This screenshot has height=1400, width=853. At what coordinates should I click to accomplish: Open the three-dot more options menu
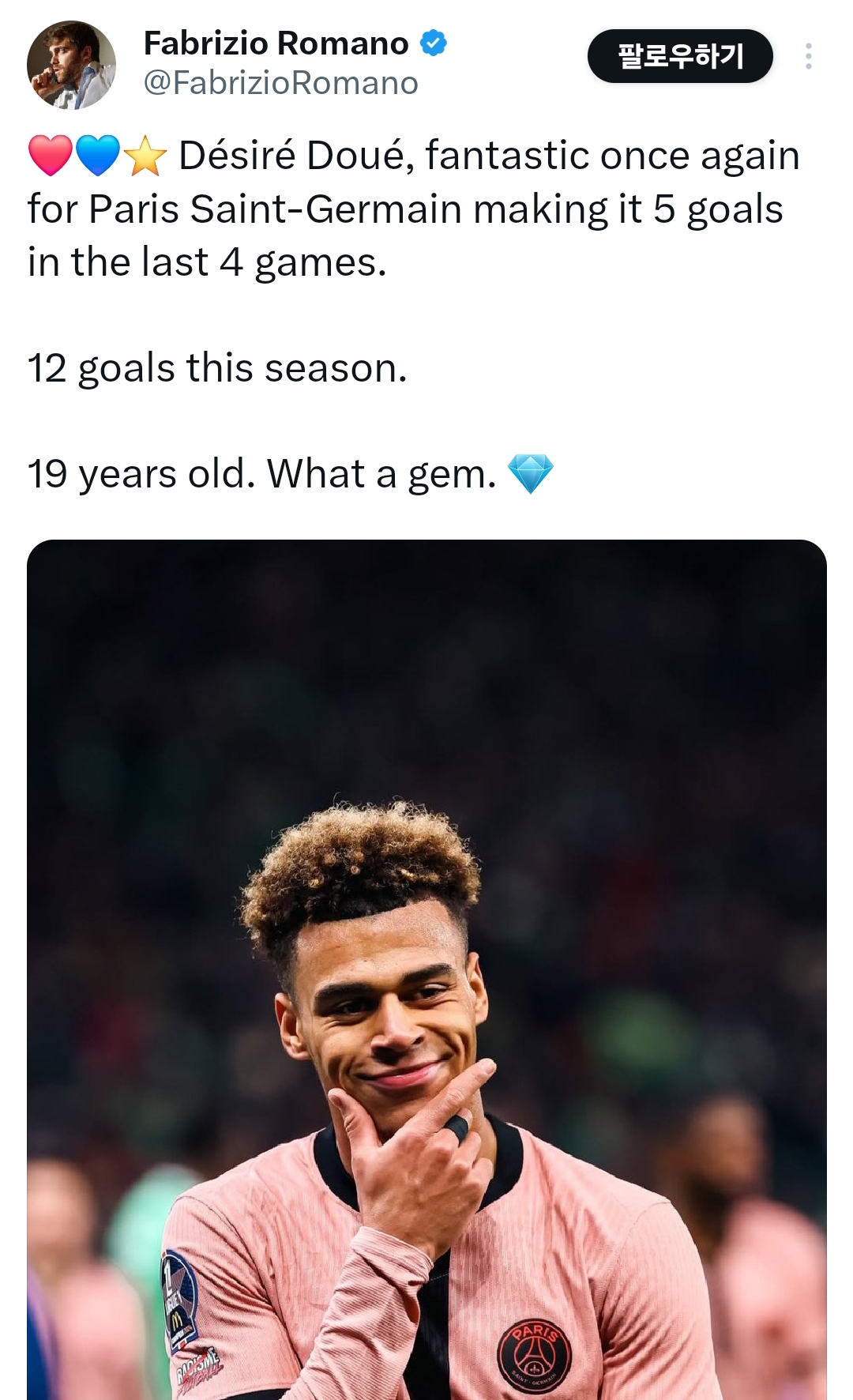click(808, 56)
